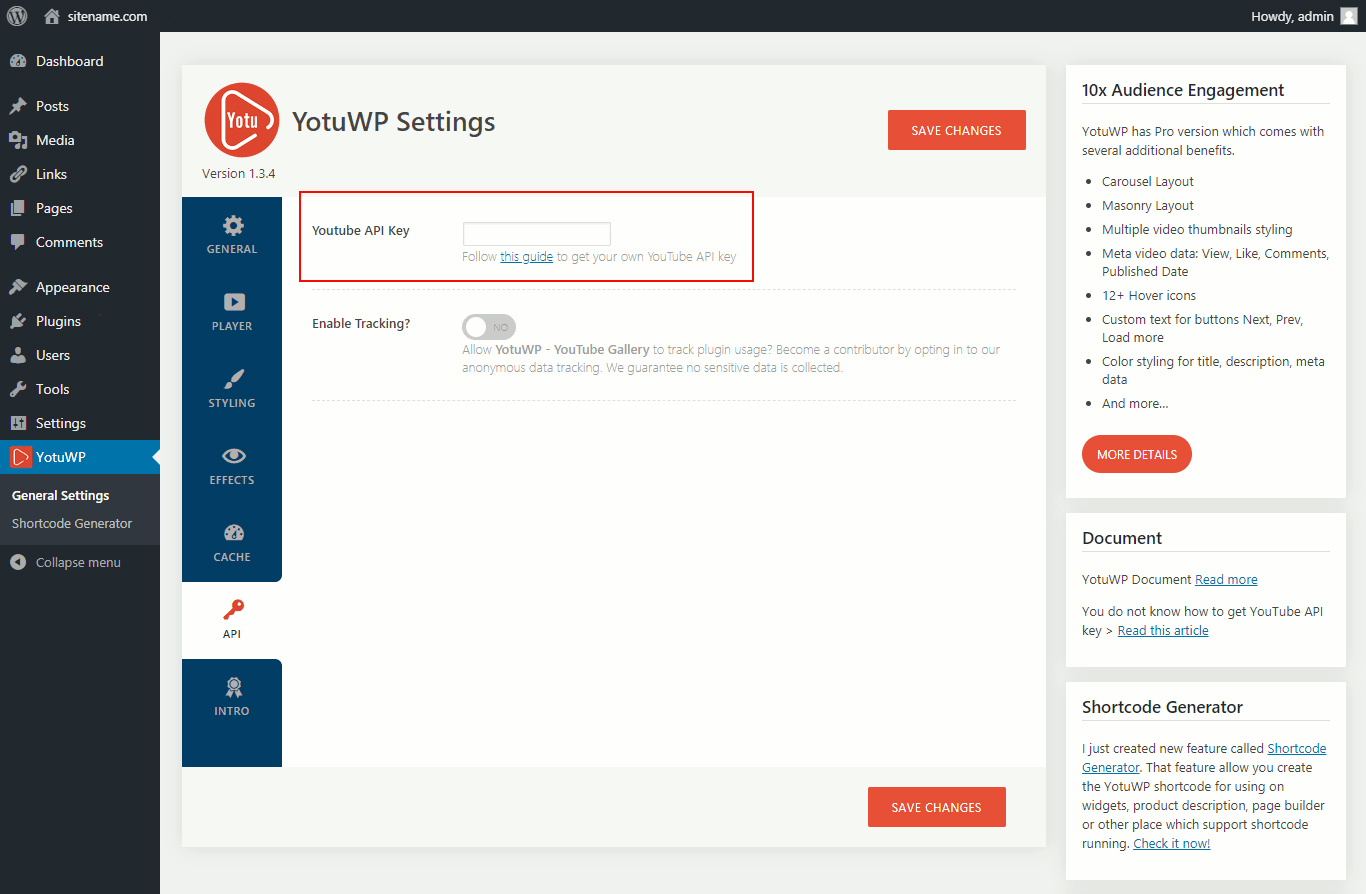1366x894 pixels.
Task: Click '12+ Hover icons' list item
Action: click(1149, 296)
